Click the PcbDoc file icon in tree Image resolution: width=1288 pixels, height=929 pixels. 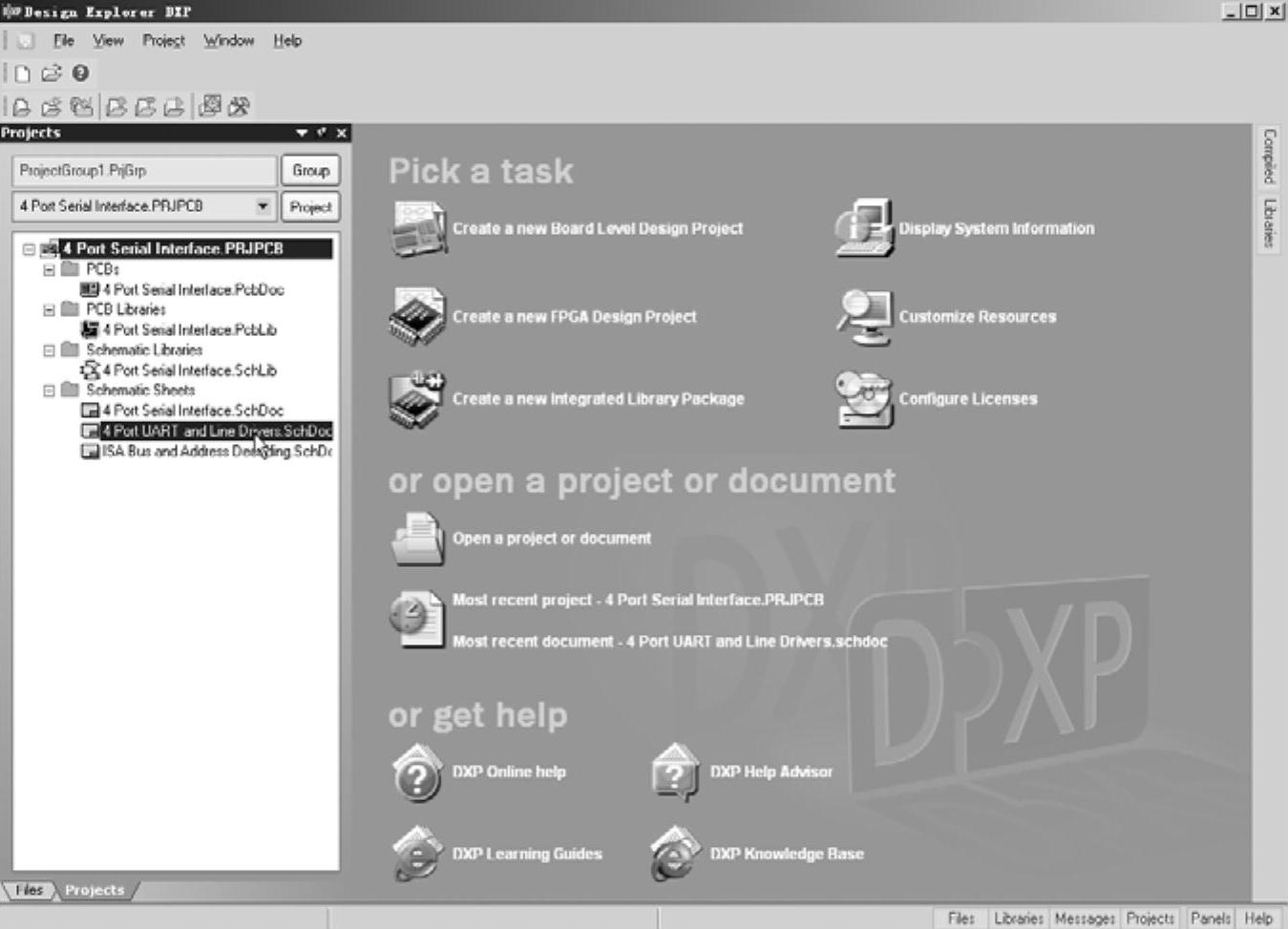coord(90,289)
